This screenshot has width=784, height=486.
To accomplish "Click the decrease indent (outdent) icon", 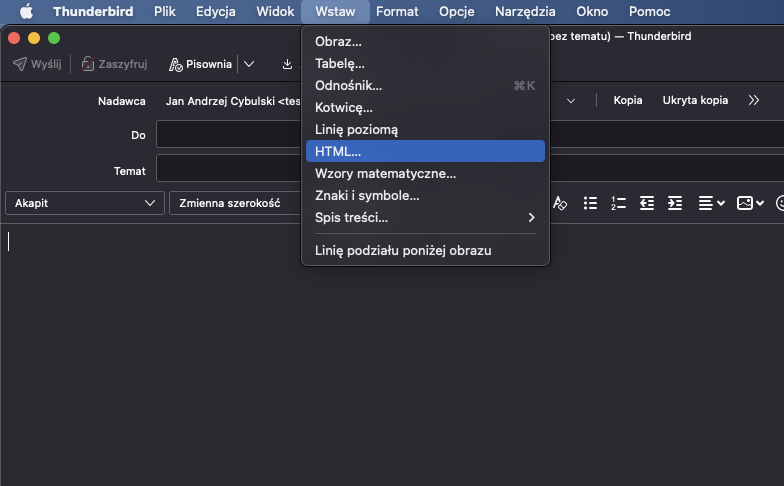I will [x=647, y=203].
